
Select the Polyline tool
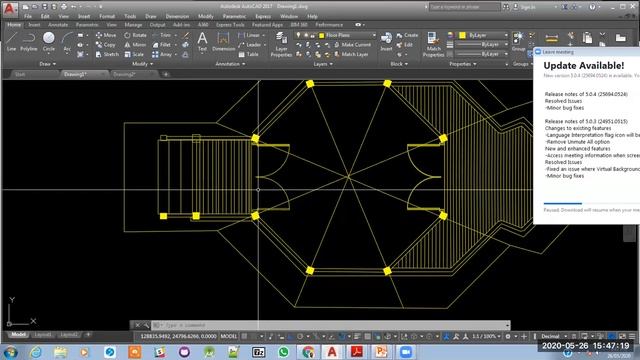point(29,41)
